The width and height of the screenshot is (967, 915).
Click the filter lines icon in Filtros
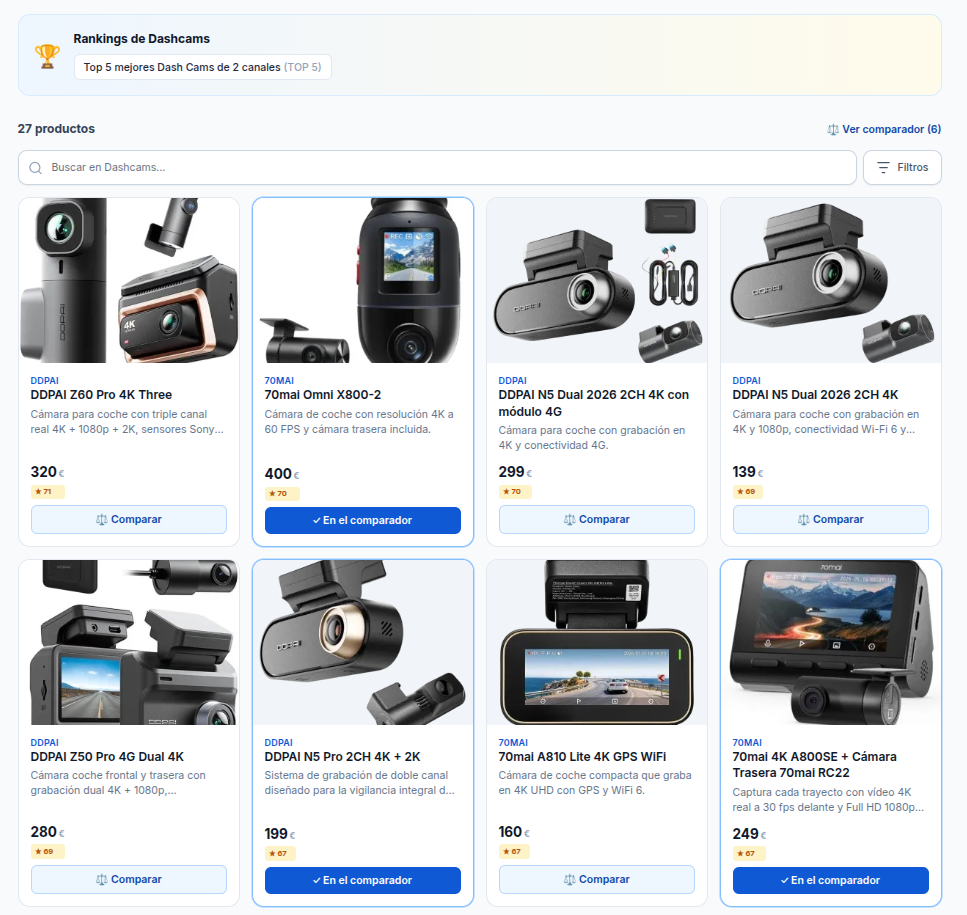883,168
